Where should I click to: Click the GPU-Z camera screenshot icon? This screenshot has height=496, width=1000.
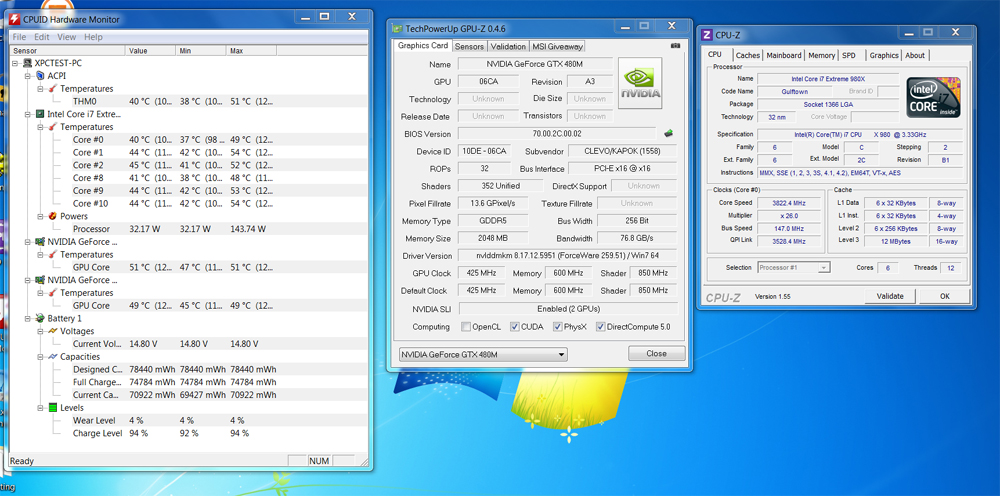[675, 46]
